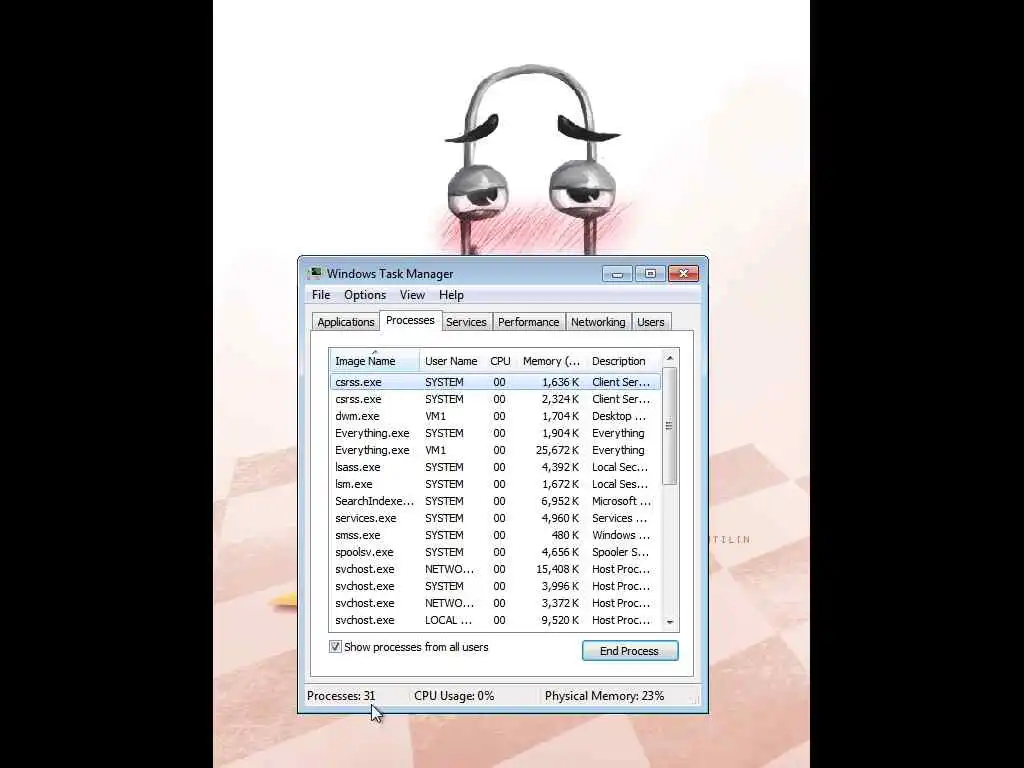The image size is (1024, 768).
Task: Click the Task Manager title bar icon
Action: [x=315, y=273]
